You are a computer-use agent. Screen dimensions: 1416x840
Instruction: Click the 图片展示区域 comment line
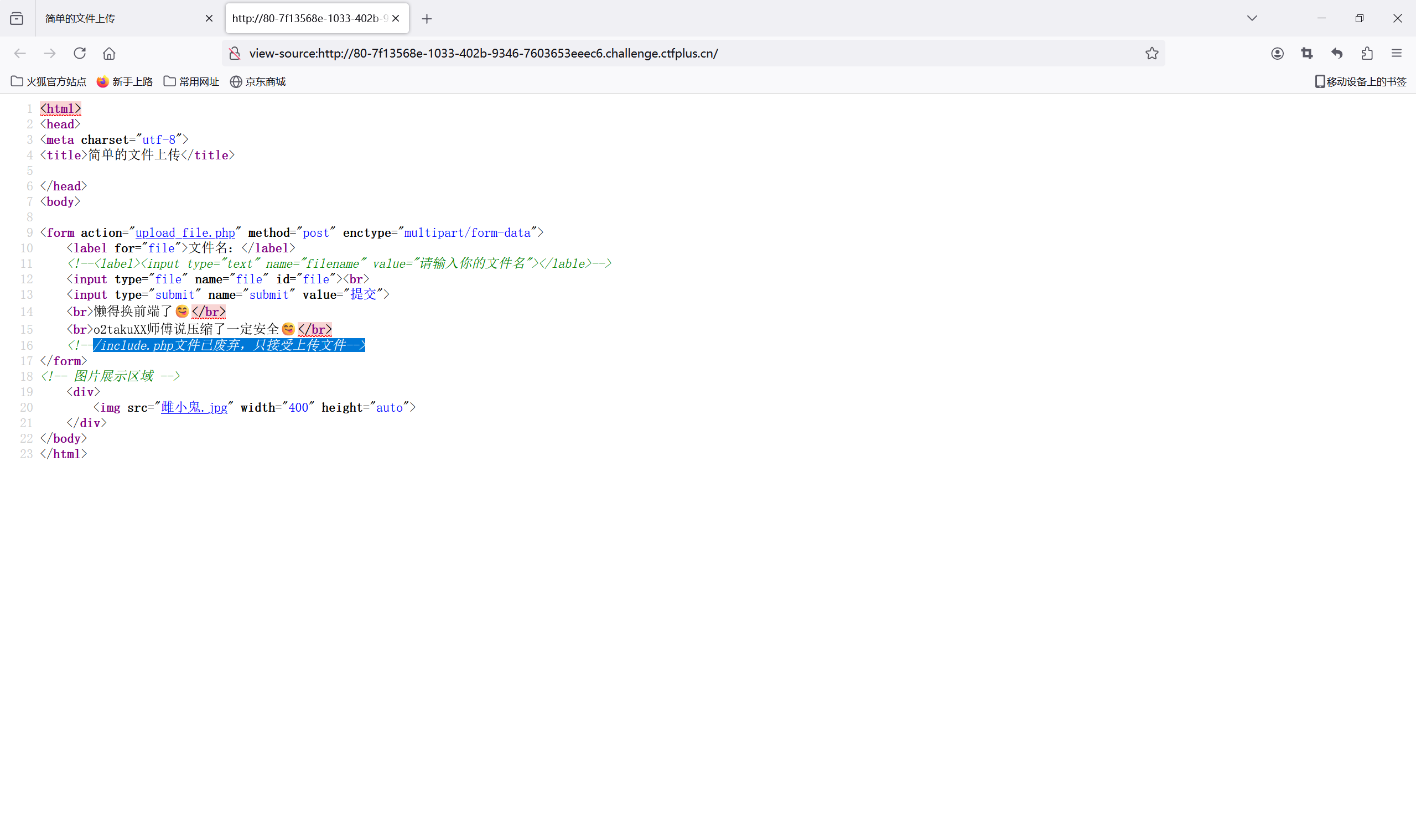(x=110, y=376)
